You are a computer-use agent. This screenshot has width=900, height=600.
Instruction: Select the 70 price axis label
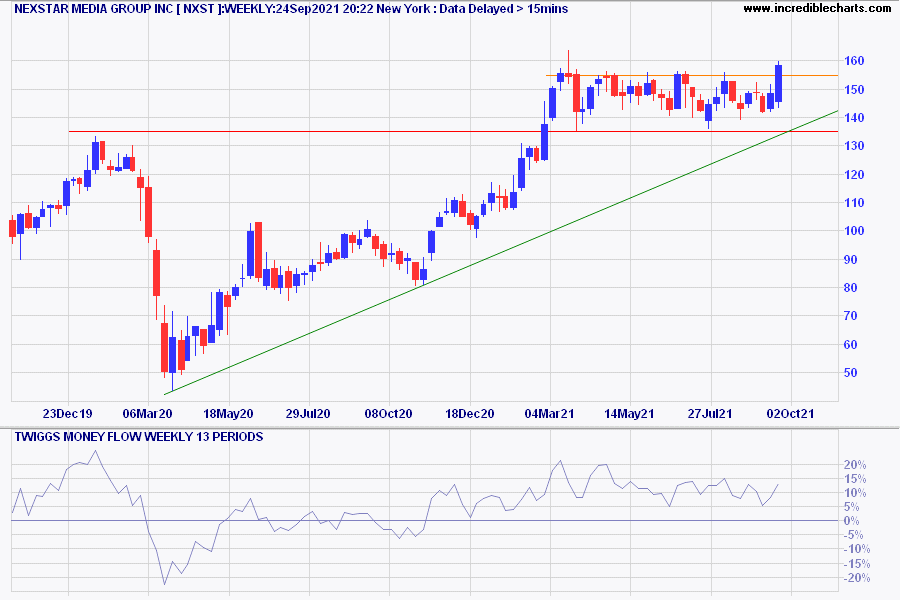click(x=851, y=316)
